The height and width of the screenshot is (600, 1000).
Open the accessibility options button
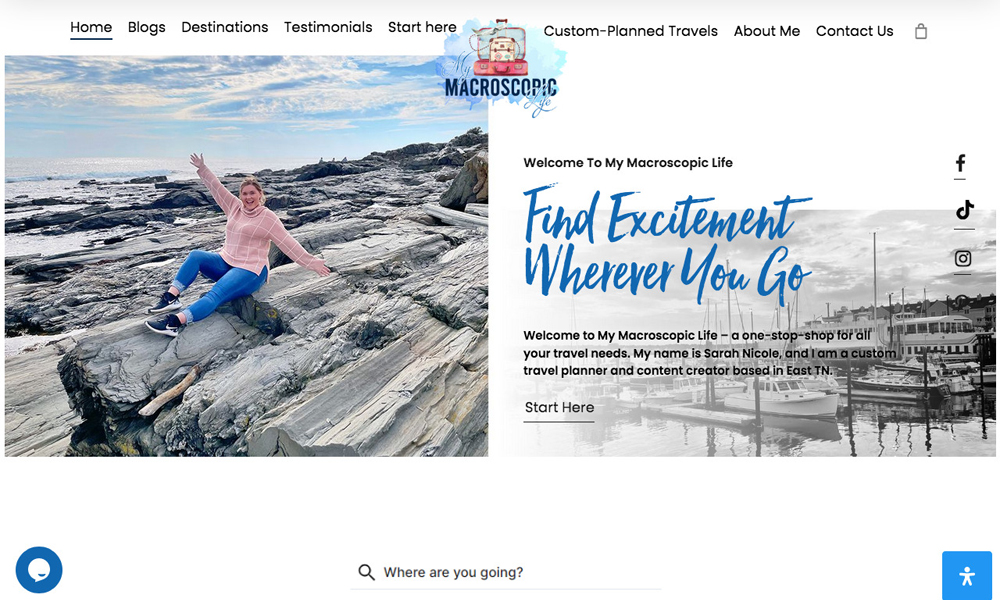pos(967,576)
